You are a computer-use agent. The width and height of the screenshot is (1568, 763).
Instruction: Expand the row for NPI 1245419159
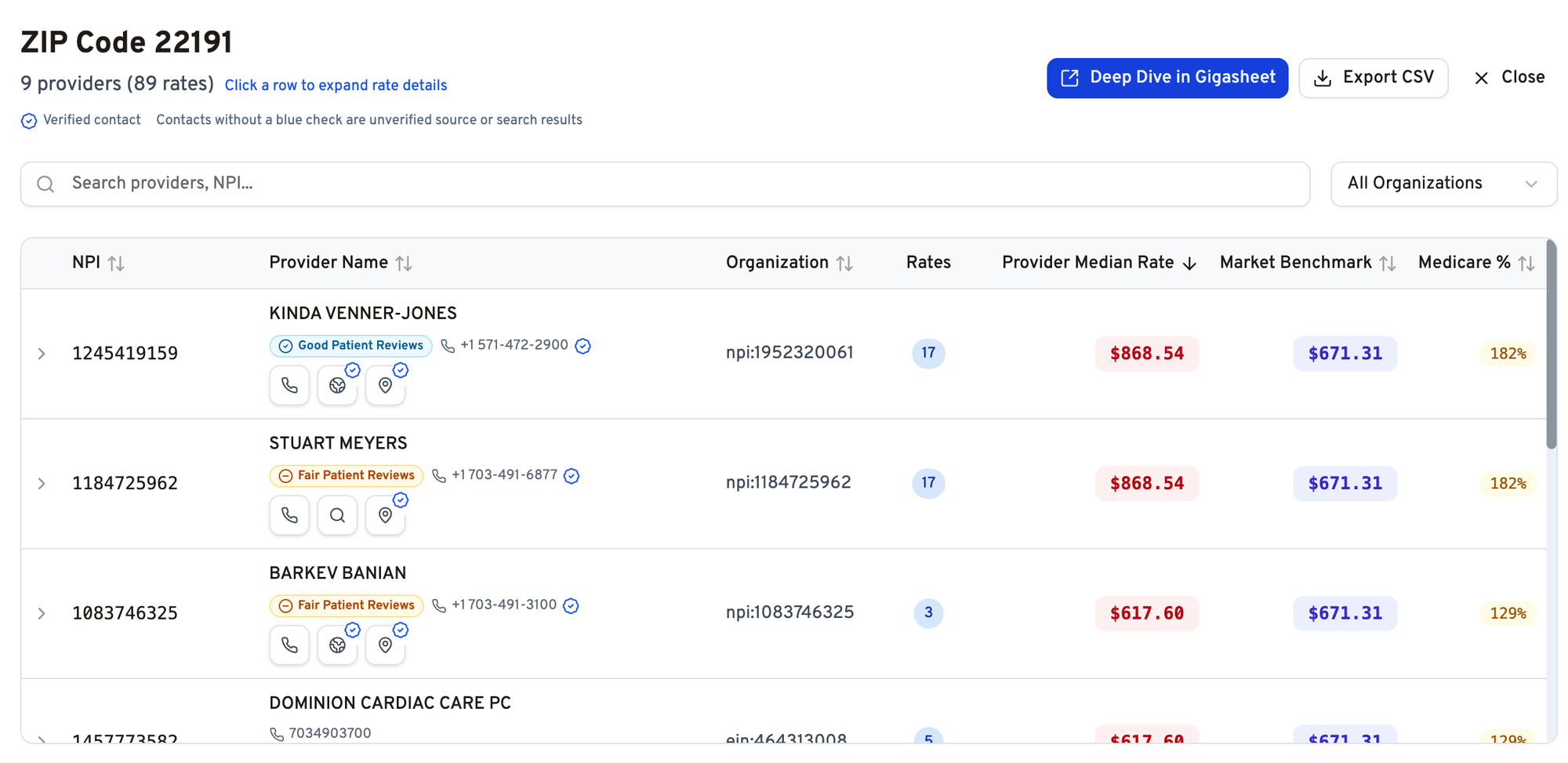tap(42, 354)
